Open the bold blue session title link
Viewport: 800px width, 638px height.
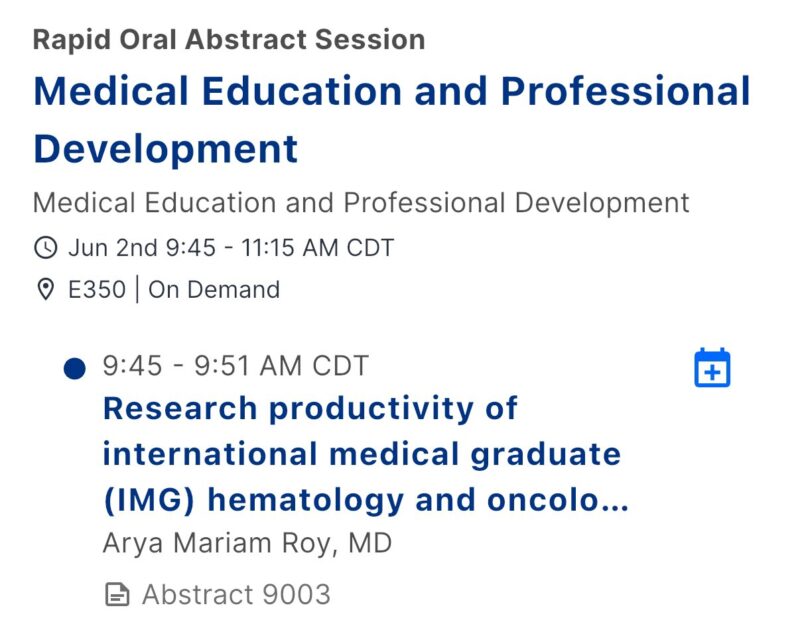click(392, 120)
